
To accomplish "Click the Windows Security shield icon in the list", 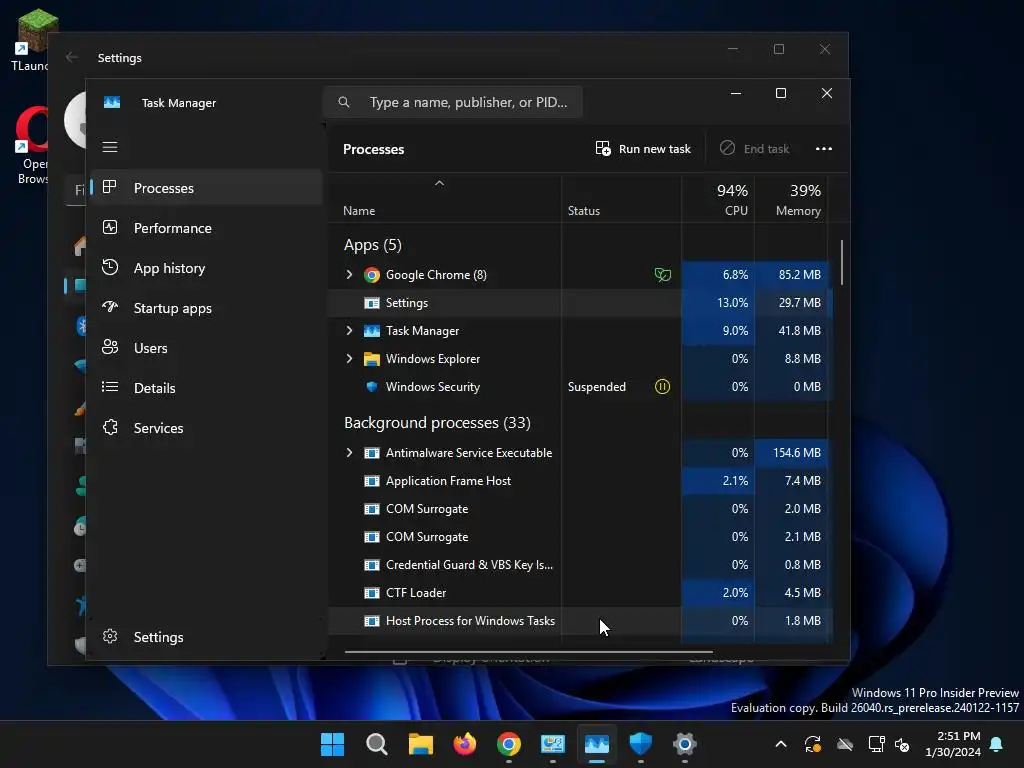I will (x=372, y=387).
